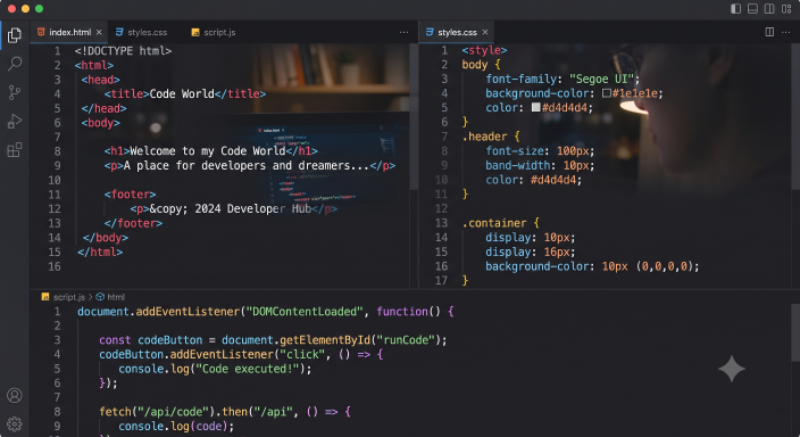This screenshot has width=800, height=437.
Task: Click line number 4 in script.js
Action: [x=57, y=354]
